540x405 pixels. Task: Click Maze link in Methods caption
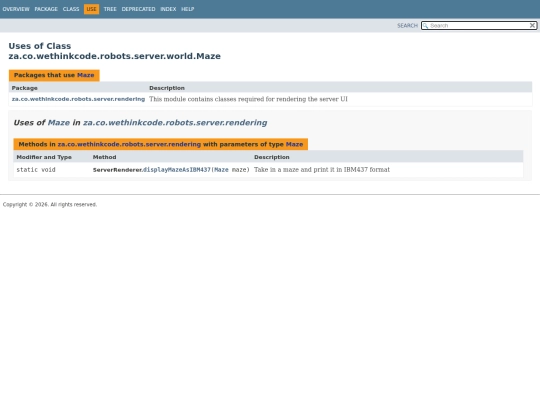[294, 144]
